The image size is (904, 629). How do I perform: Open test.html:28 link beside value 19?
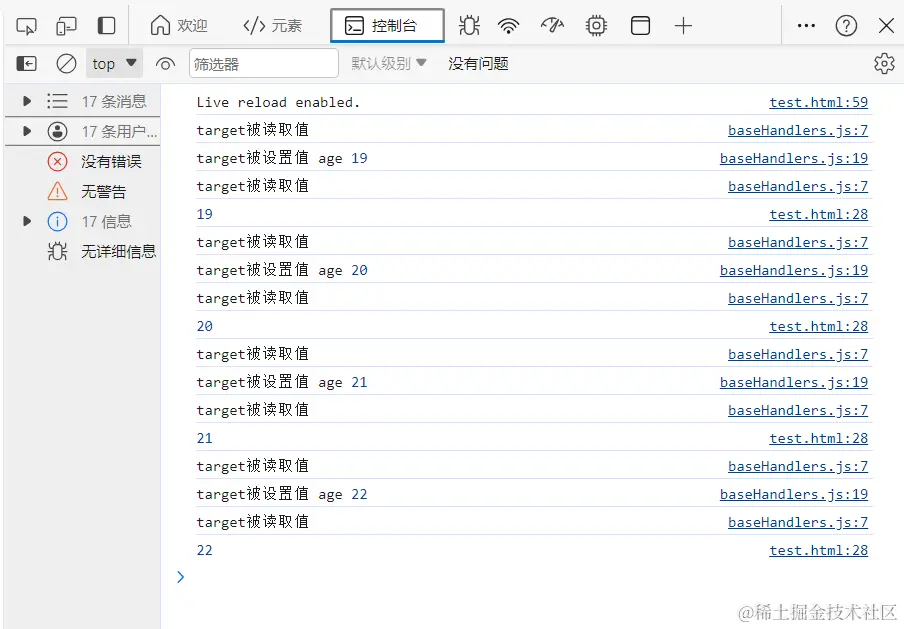pos(818,214)
